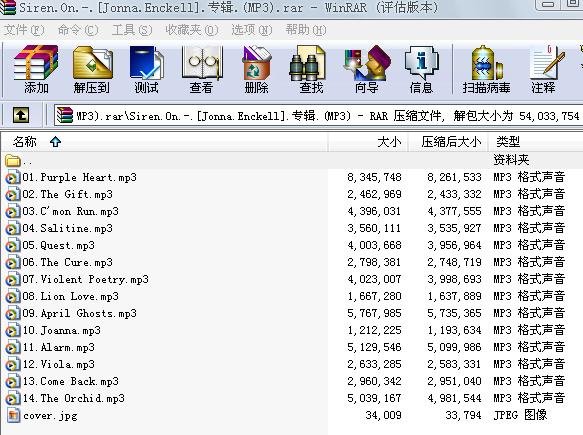Open the 注释 (Comment) toolbar icon
The height and width of the screenshot is (435, 583).
(544, 69)
